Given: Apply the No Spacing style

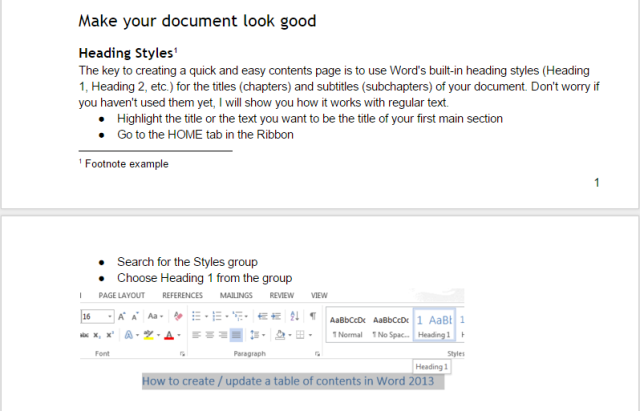Looking at the screenshot, I should point(391,327).
